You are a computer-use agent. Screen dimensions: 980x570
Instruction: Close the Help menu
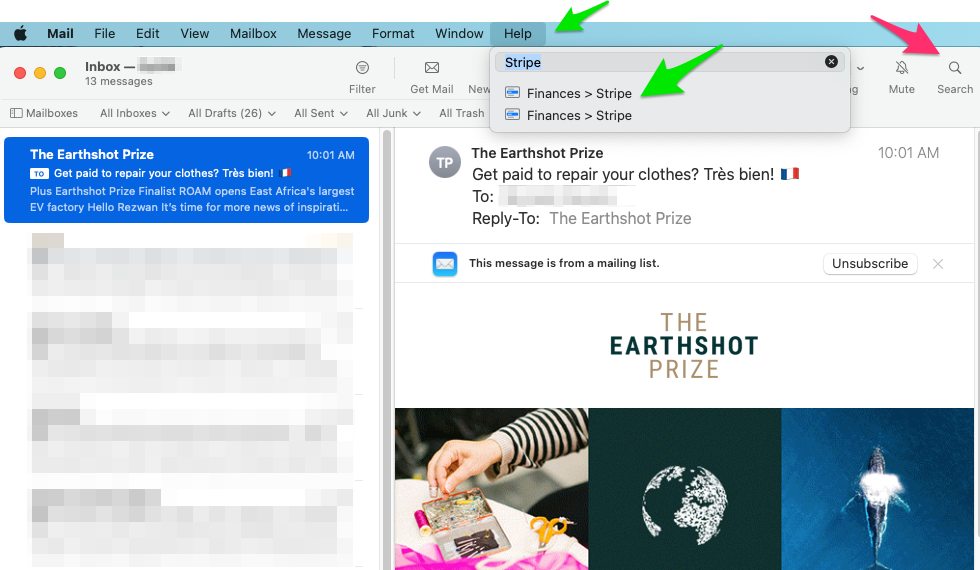point(518,34)
